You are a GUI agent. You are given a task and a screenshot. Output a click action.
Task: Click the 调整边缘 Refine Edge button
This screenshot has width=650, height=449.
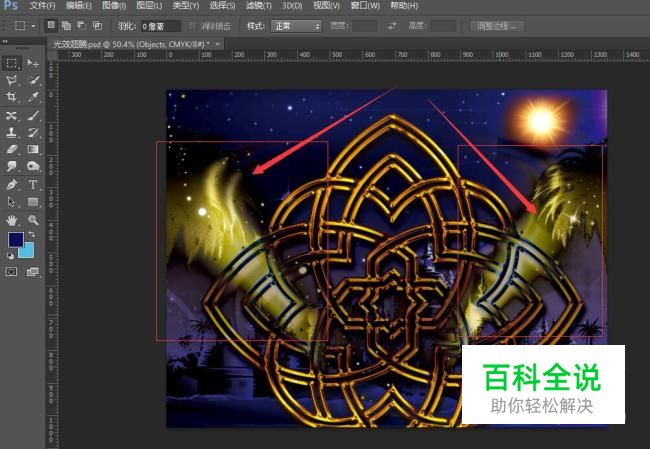coord(497,26)
